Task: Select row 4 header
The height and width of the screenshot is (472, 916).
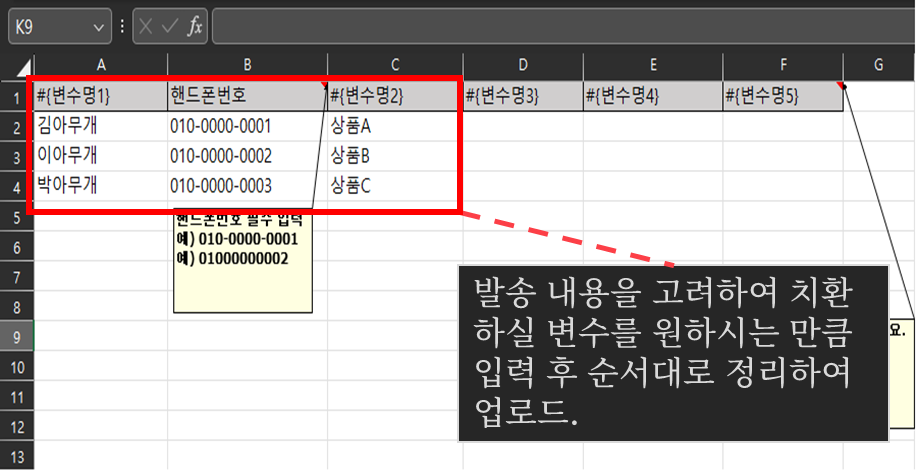Action: 17,187
